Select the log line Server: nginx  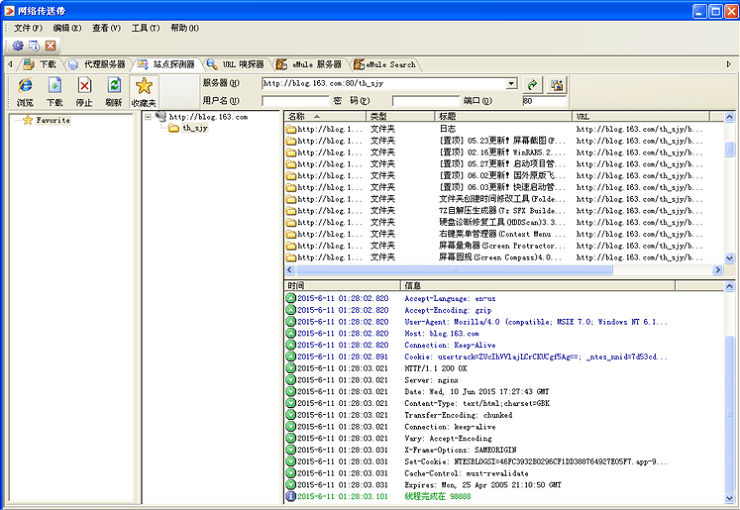pos(504,380)
